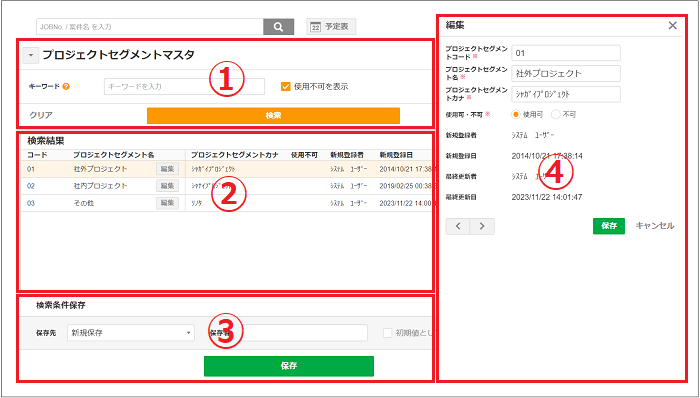Click code 03 in the results table
The width and height of the screenshot is (700, 398).
(31, 203)
